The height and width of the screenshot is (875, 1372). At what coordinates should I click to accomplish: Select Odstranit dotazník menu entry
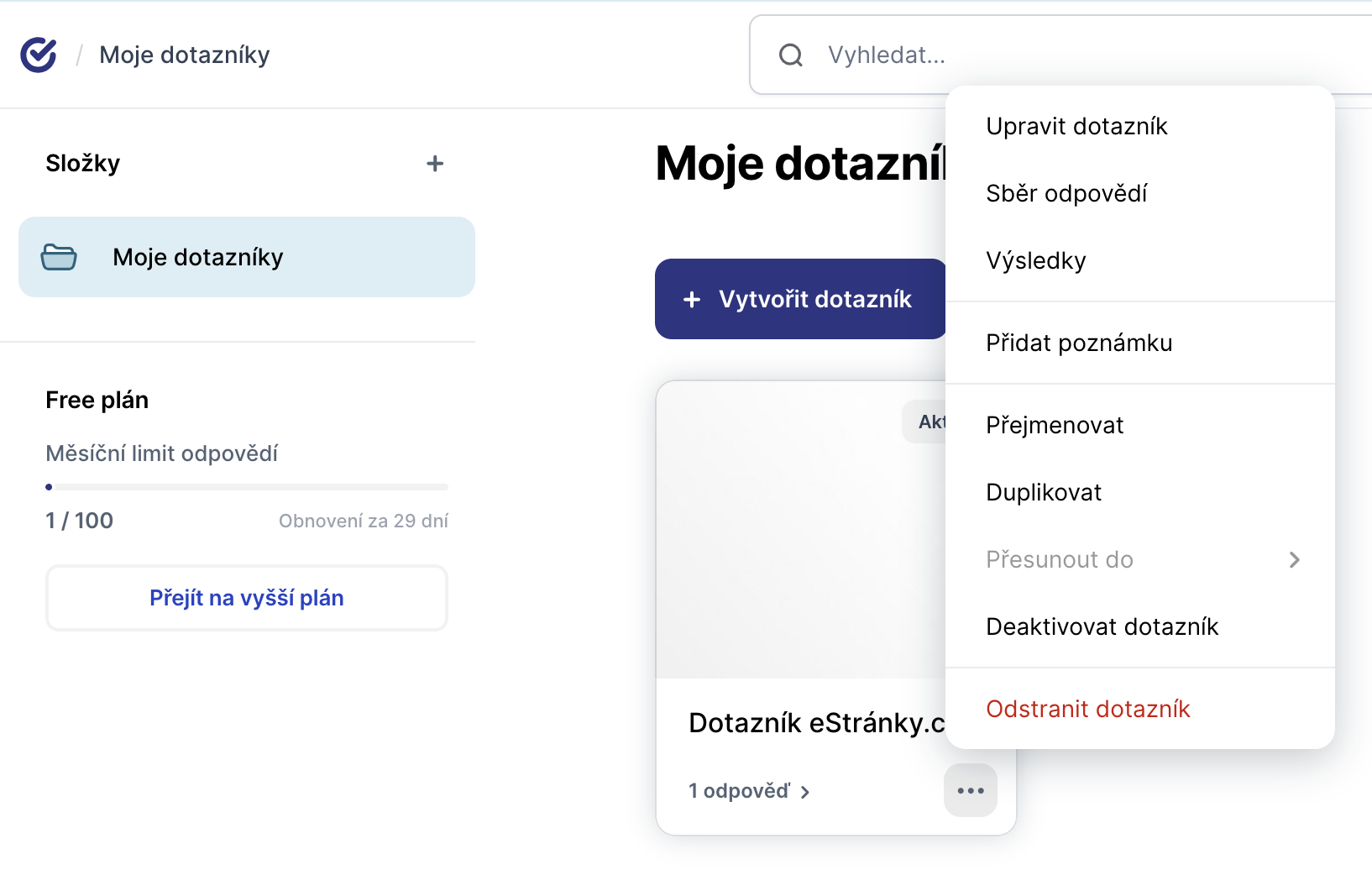(1088, 709)
